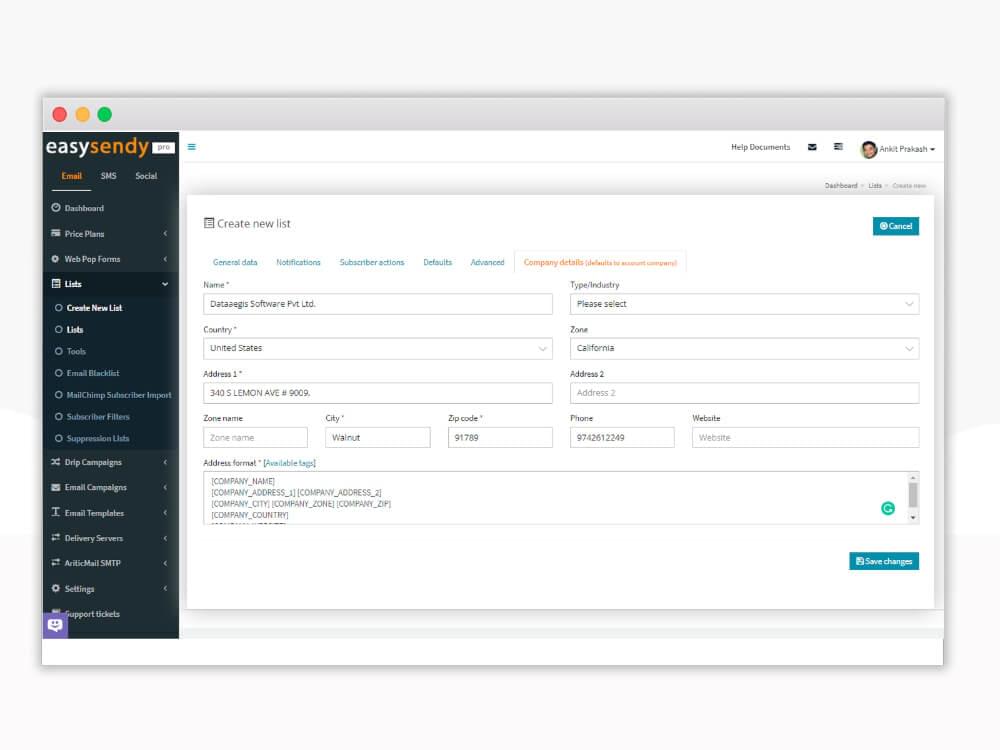Open the Zone dropdown showing California
Viewport: 1000px width, 750px height.
pyautogui.click(x=744, y=348)
